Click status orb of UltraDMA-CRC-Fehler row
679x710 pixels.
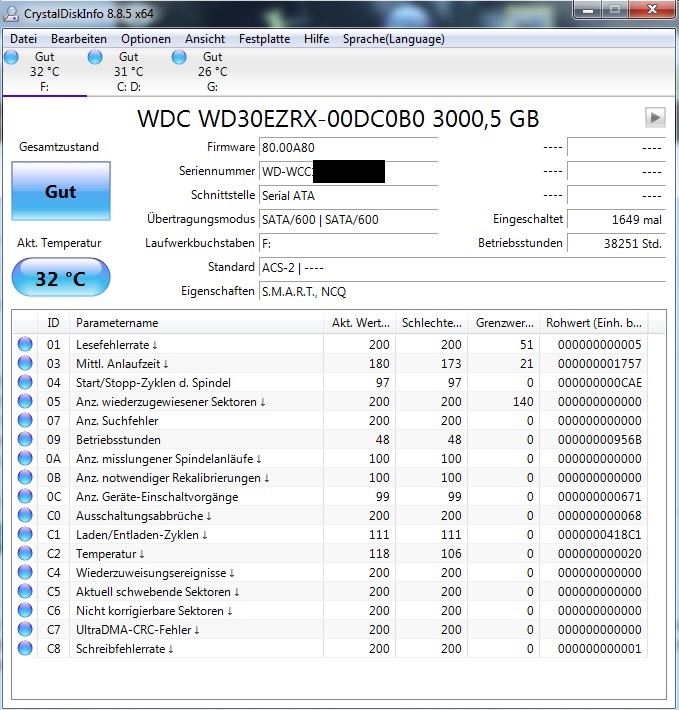(25, 629)
